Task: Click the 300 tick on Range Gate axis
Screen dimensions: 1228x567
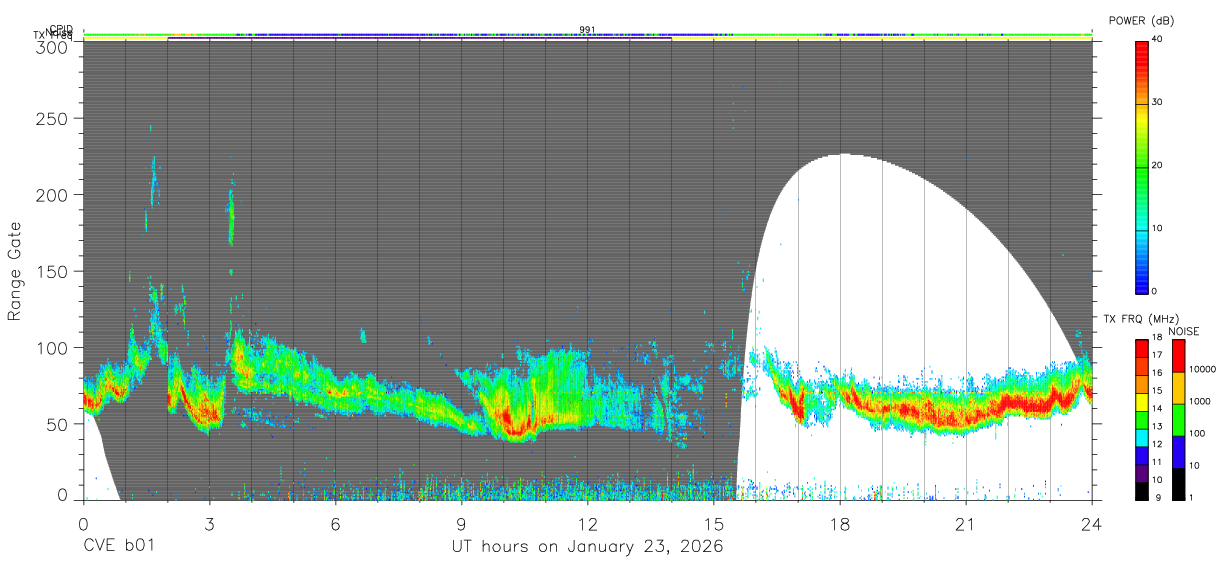Action: (54, 47)
